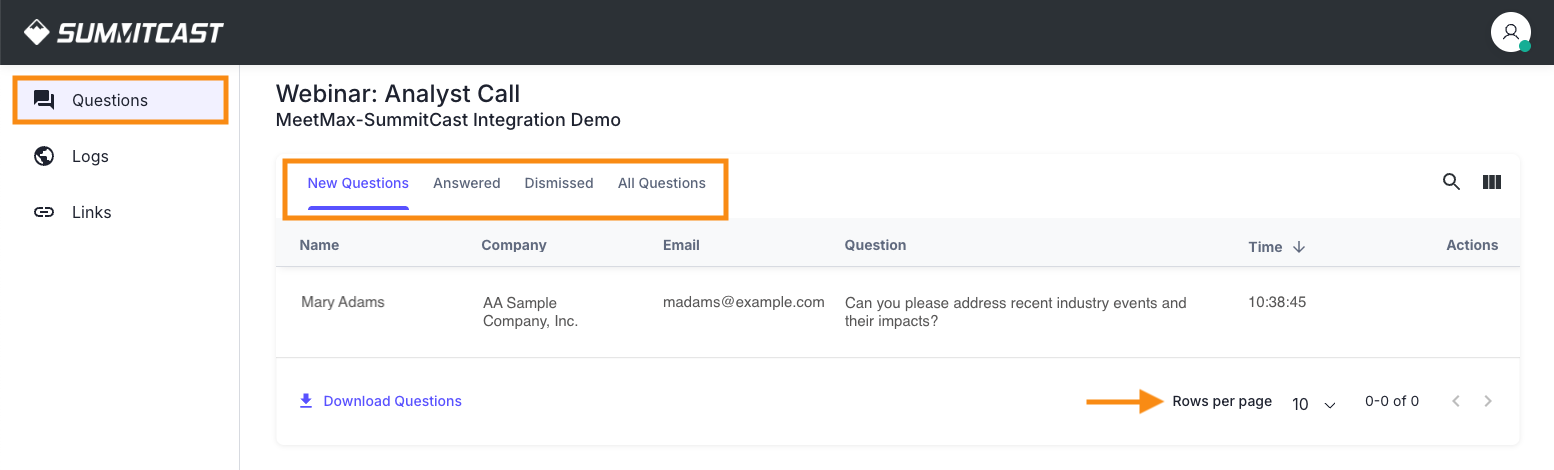Click the Links chain icon
The image size is (1554, 470).
pos(44,212)
